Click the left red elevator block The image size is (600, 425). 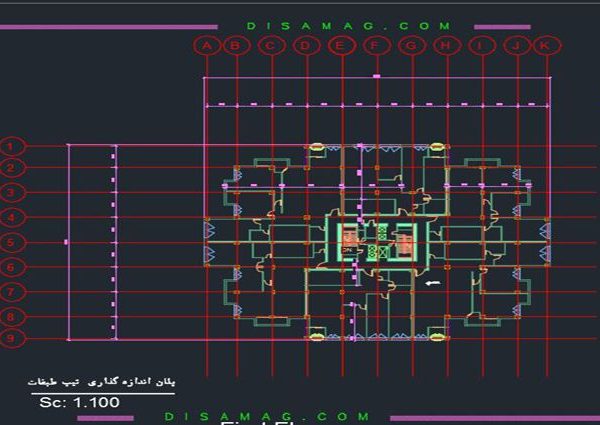point(349,240)
